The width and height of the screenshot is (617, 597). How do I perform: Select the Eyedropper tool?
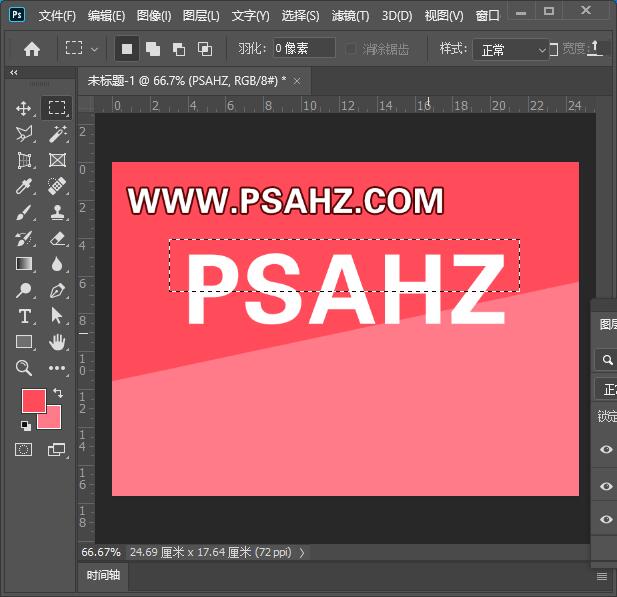coord(24,186)
